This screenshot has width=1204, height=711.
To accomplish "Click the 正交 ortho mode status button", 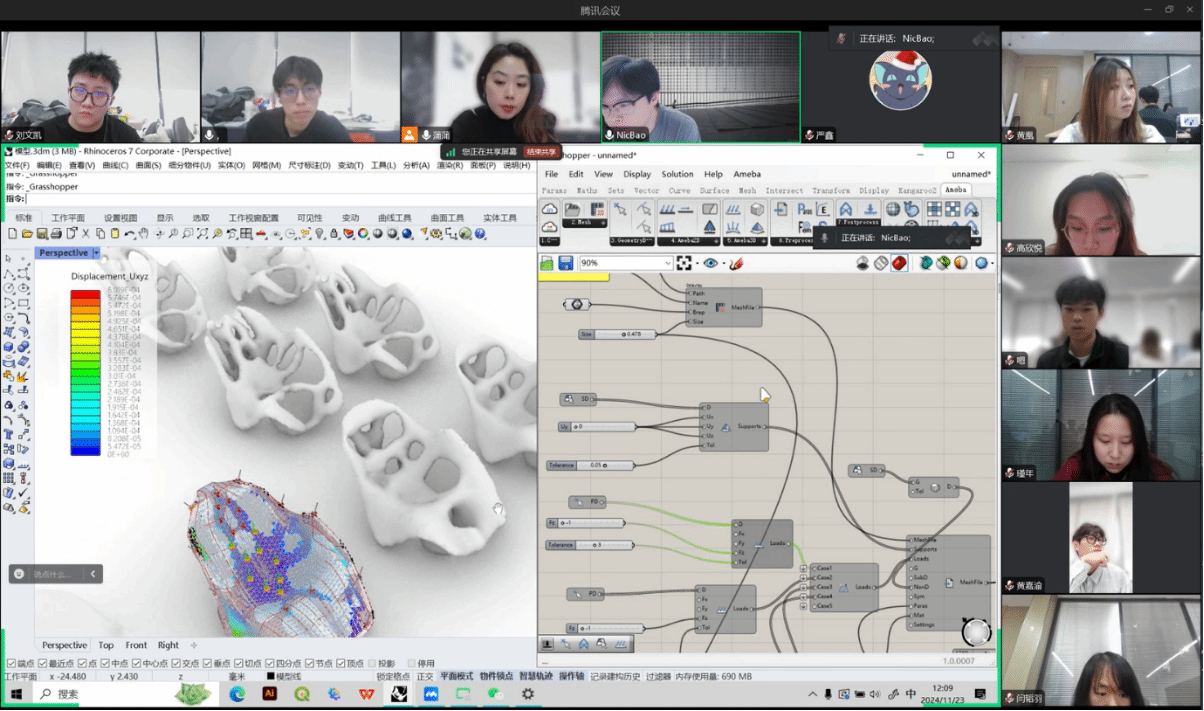I will coord(425,677).
